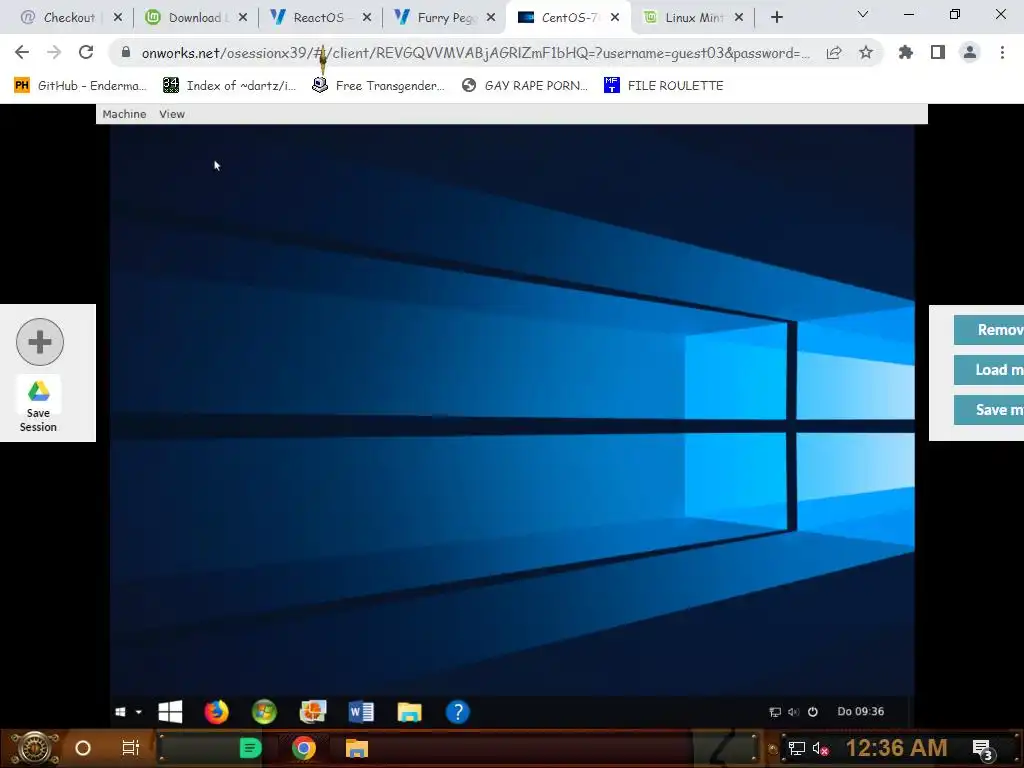This screenshot has height=768, width=1024.
Task: Click the remote desktop volume tray icon
Action: (x=793, y=712)
